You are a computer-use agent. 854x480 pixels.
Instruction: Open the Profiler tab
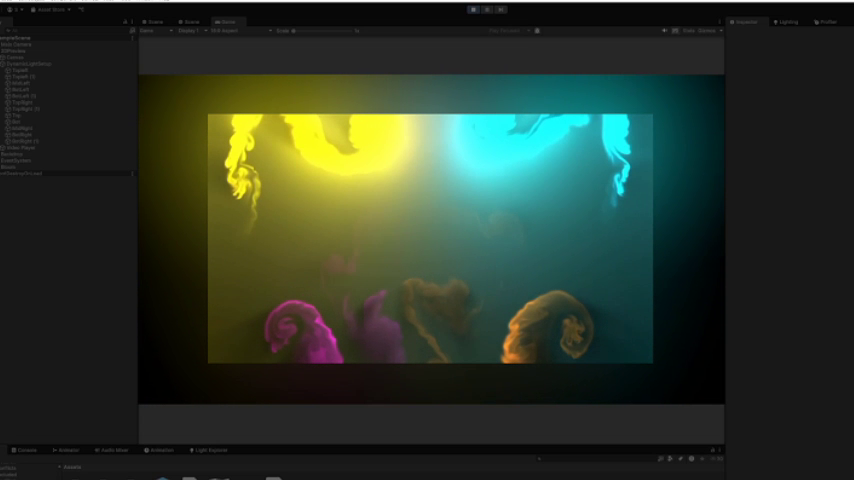pos(826,22)
